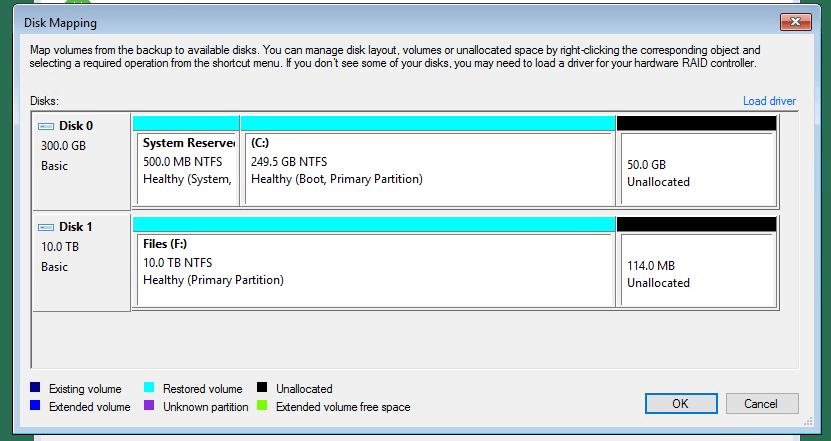831x441 pixels.
Task: Close the Disk Mapping window
Action: [x=795, y=22]
